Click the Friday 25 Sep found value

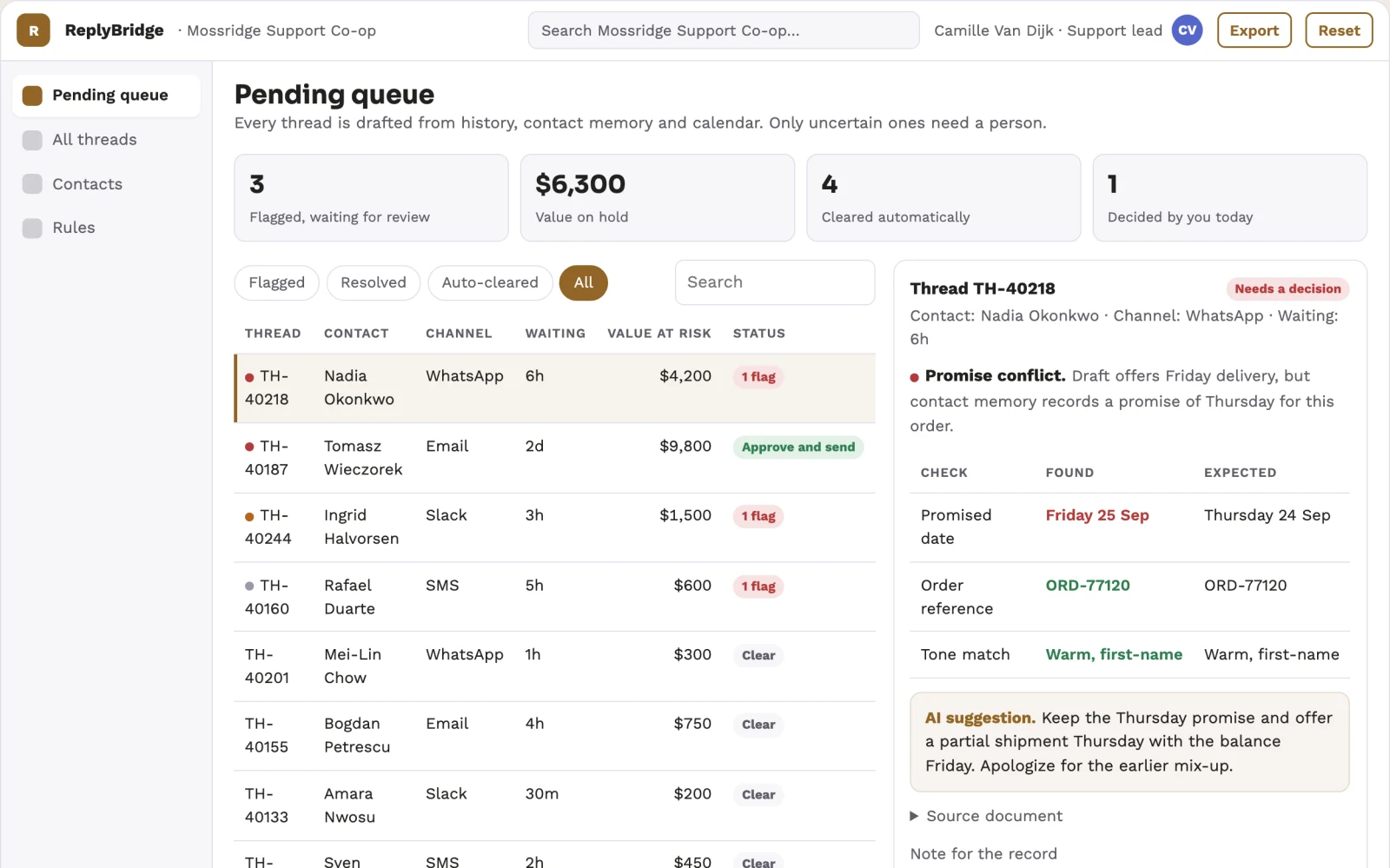(1096, 515)
